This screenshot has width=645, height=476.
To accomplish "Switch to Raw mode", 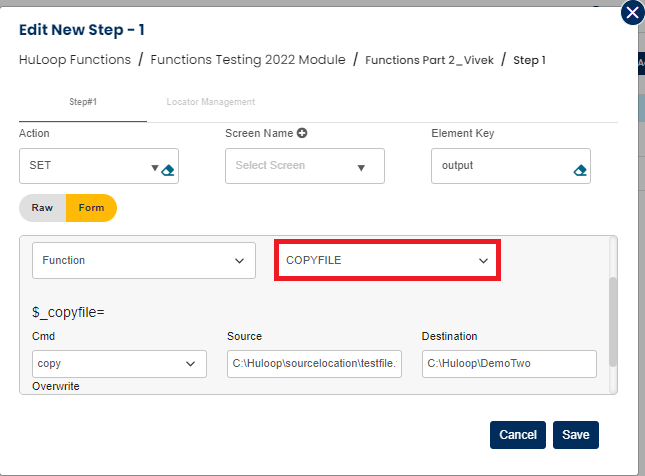I will [x=42, y=208].
